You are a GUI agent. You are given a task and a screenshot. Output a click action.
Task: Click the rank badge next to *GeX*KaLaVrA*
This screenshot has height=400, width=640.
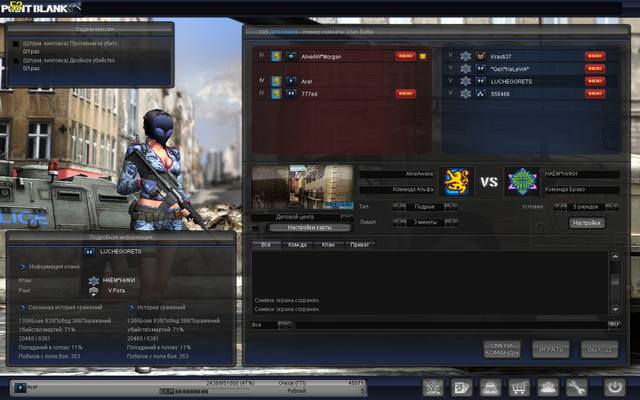tap(480, 69)
